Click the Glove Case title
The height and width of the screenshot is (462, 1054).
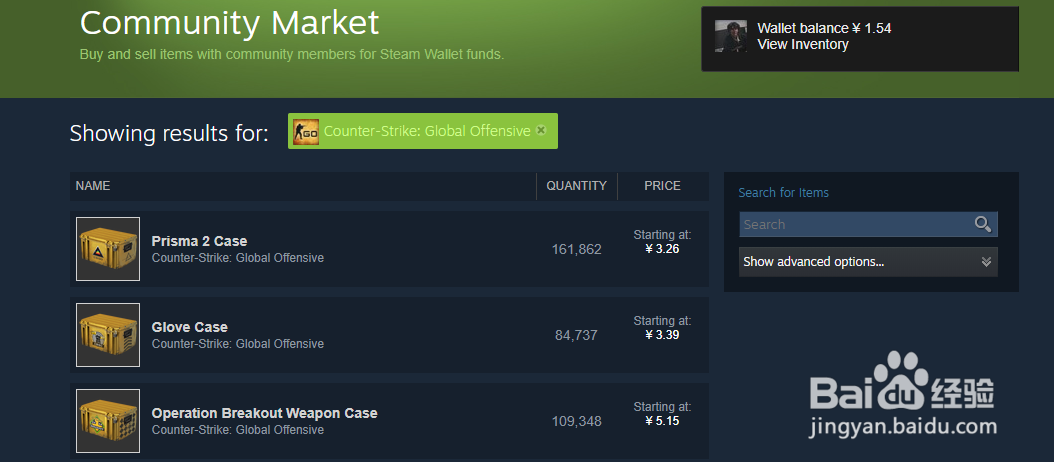coord(190,327)
